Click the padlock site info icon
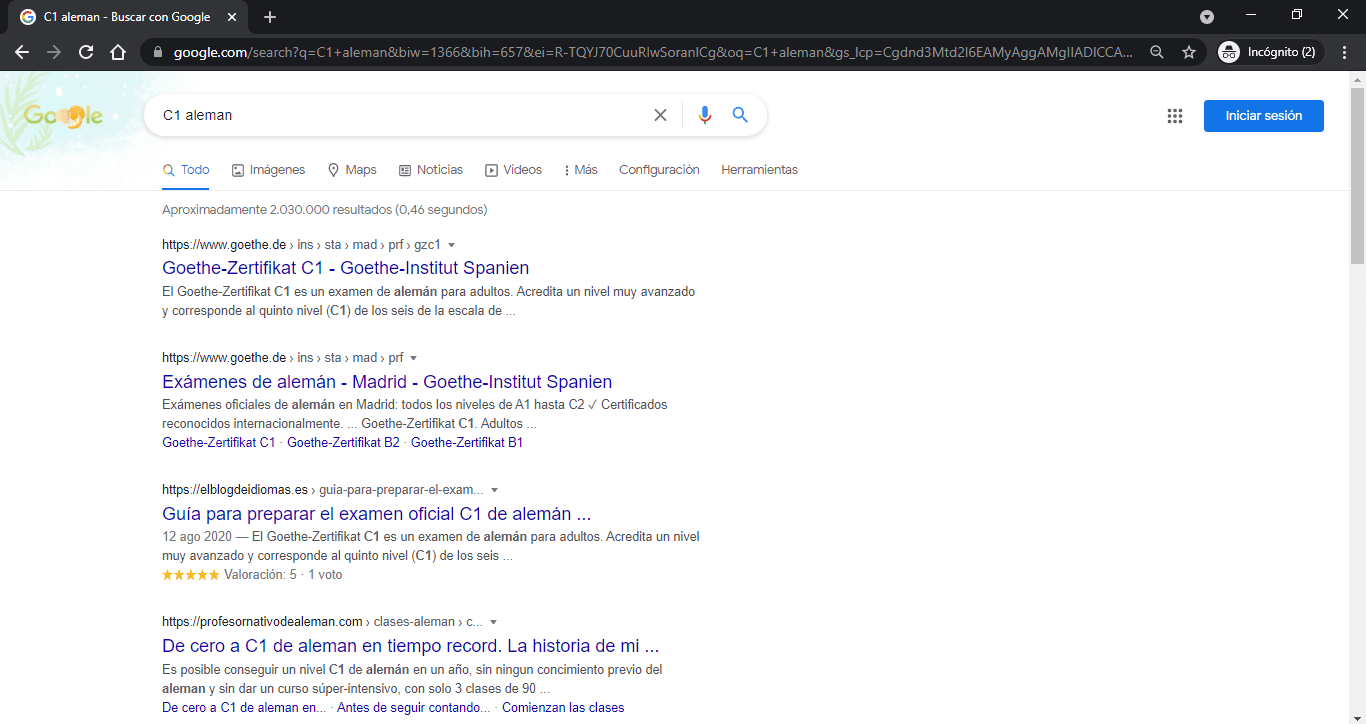 pos(158,52)
